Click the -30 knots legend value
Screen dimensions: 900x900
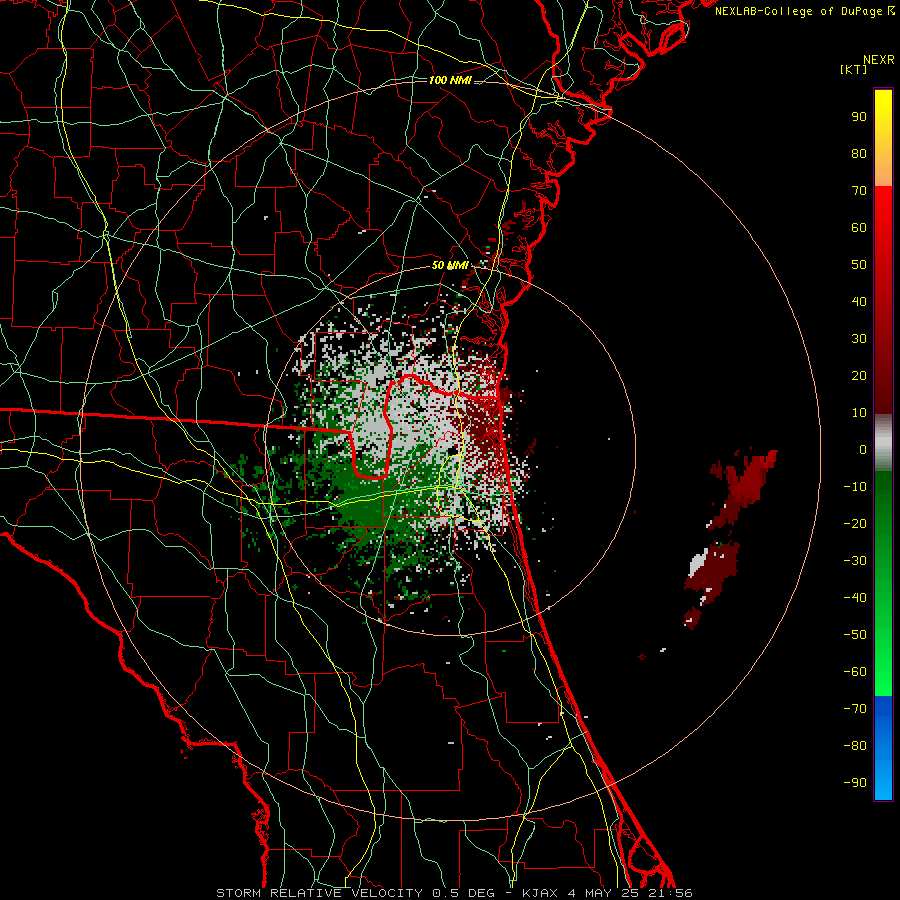point(855,561)
